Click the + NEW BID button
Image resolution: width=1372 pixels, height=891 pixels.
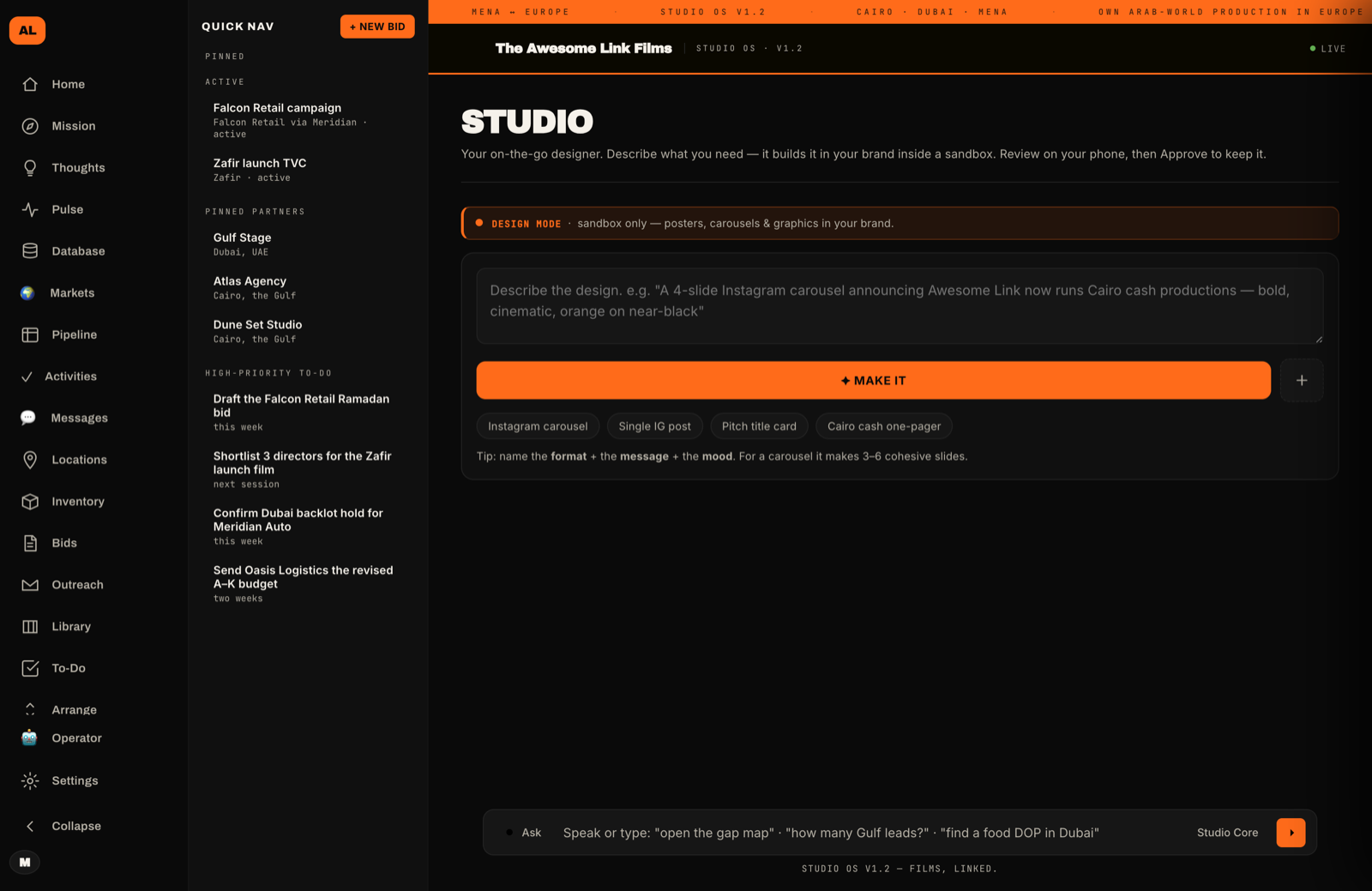point(377,27)
